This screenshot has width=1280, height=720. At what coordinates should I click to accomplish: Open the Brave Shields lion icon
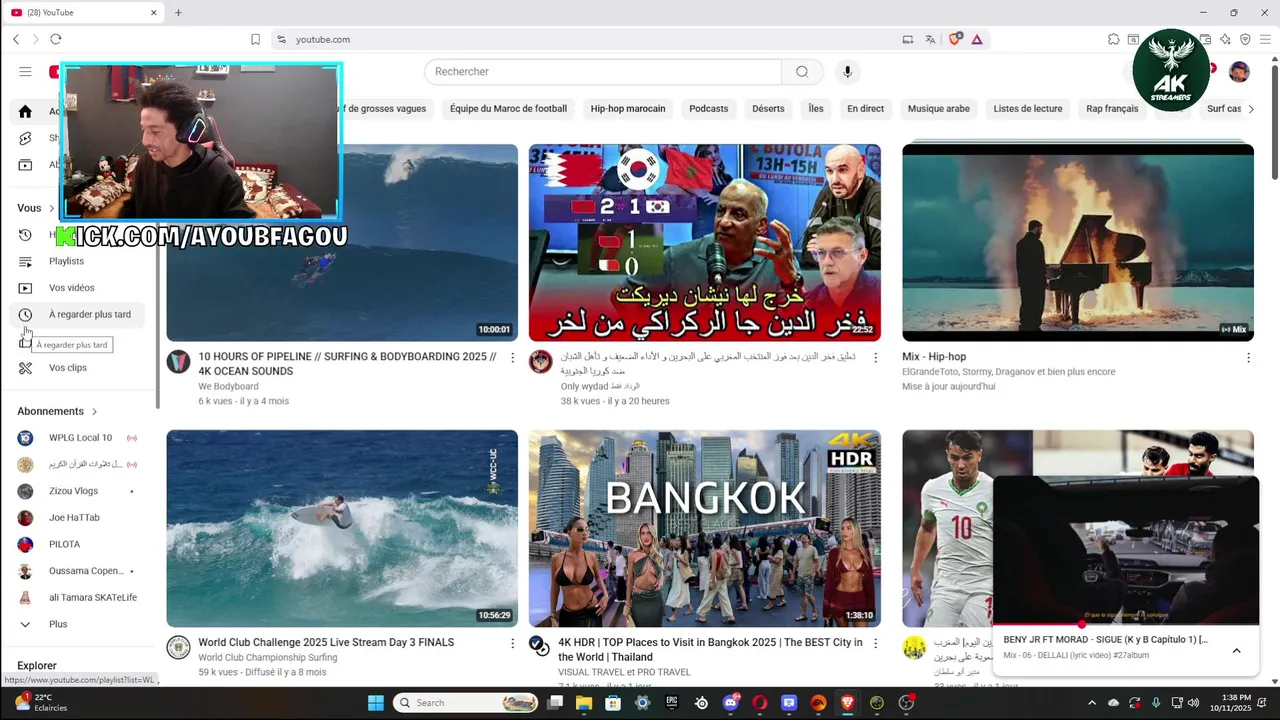(955, 39)
